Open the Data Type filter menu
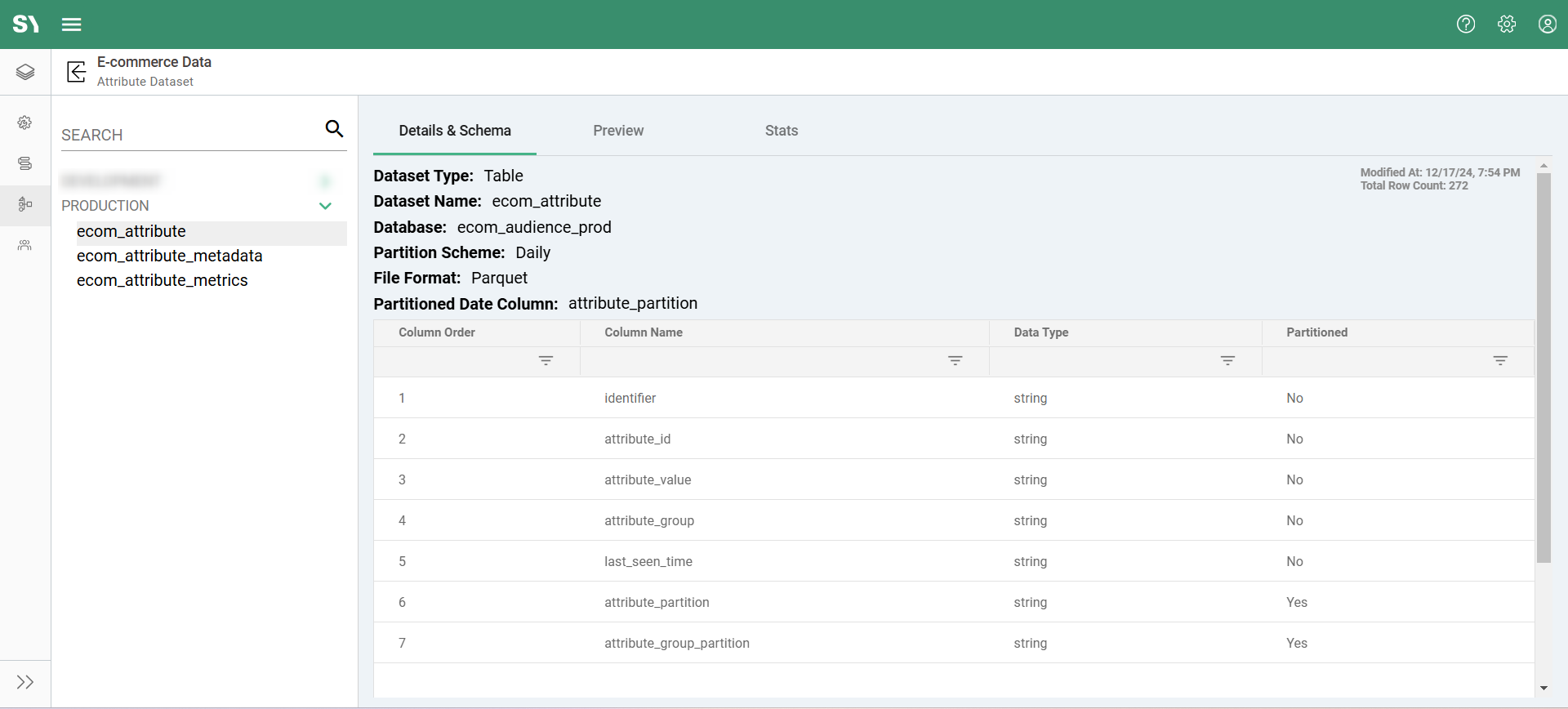Screen dimensions: 1568x709 (1227, 360)
